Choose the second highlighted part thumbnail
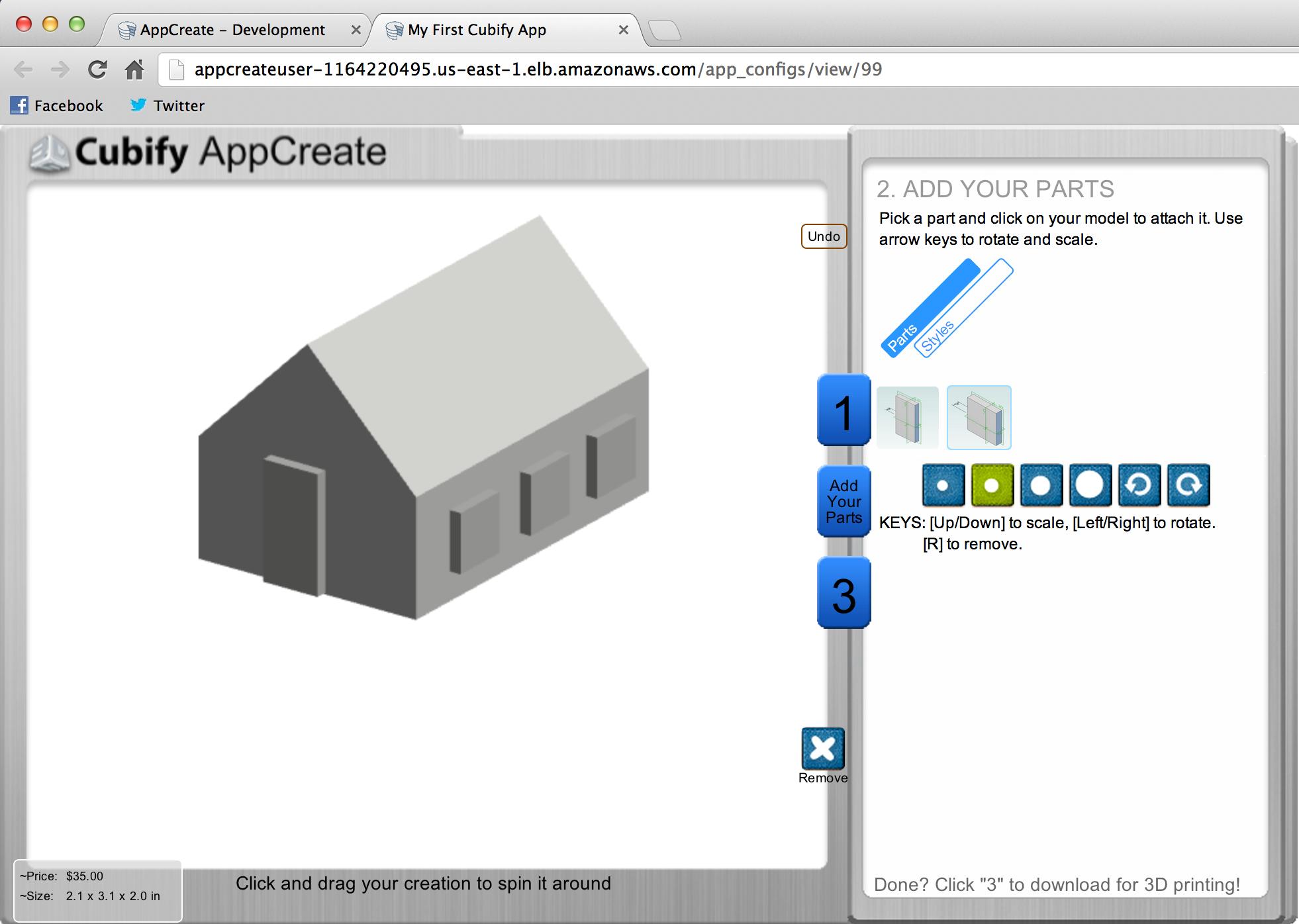This screenshot has width=1299, height=924. point(979,418)
